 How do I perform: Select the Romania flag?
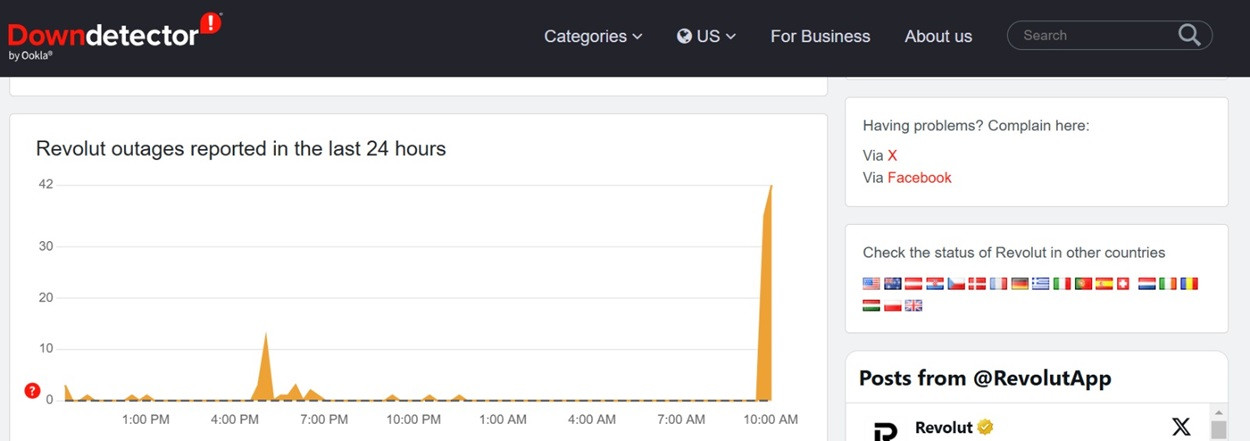(1189, 284)
